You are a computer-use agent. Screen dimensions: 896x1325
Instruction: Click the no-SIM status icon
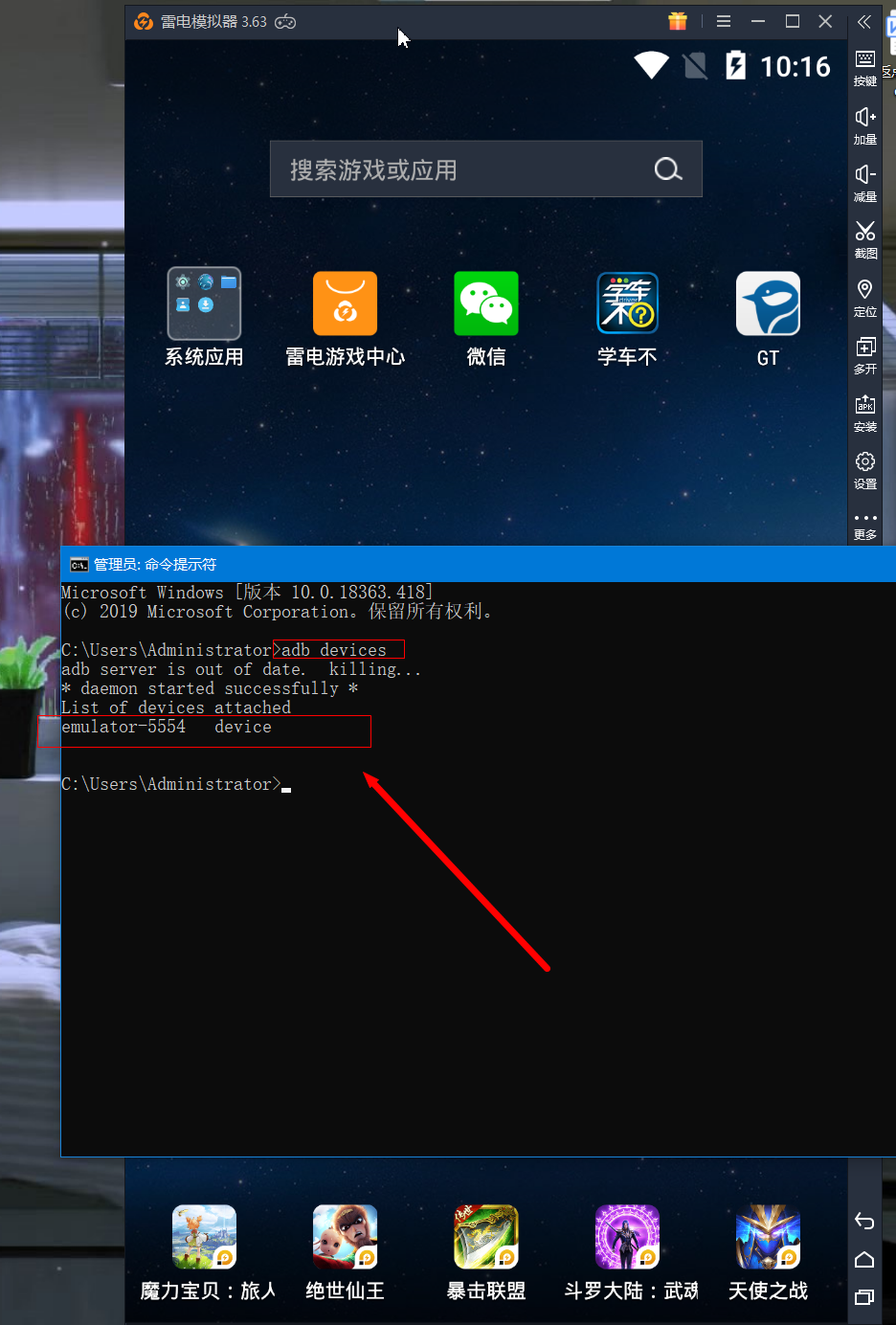click(695, 66)
